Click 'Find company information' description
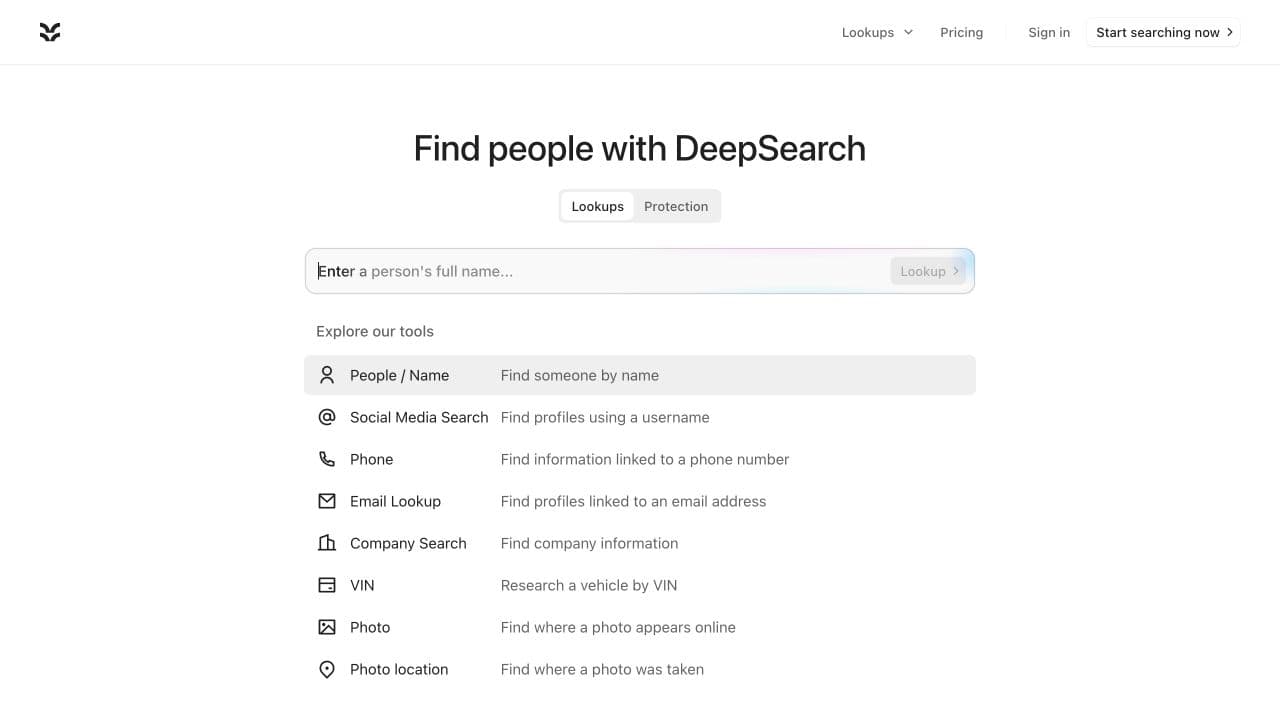 coord(589,543)
